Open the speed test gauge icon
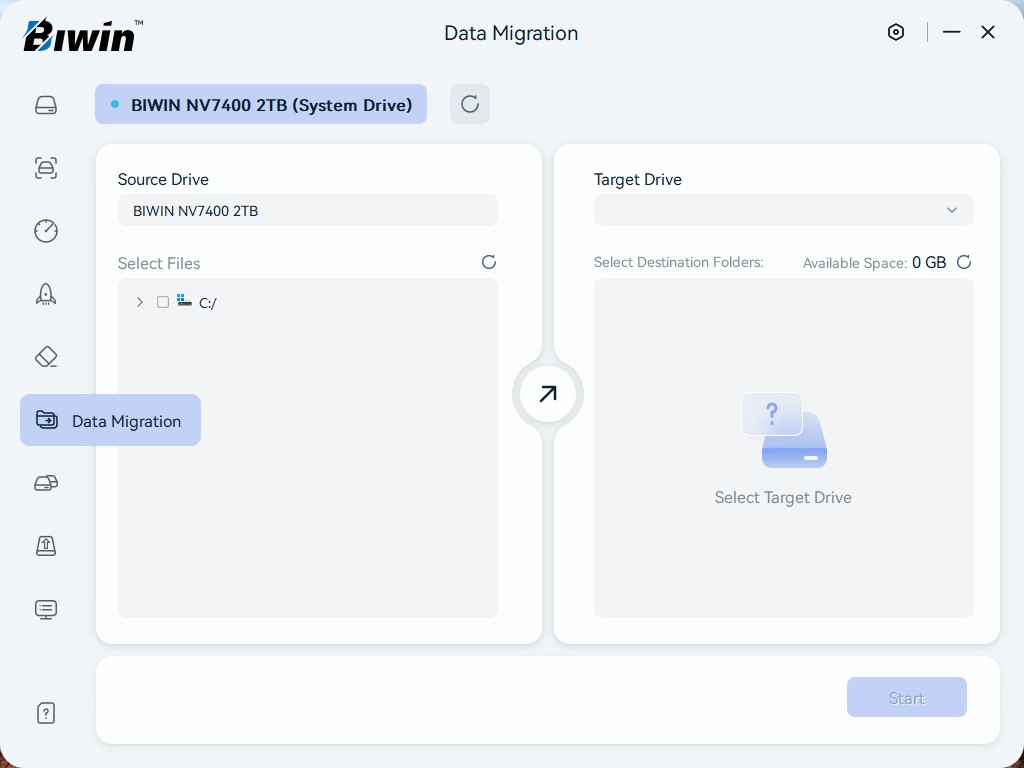Image resolution: width=1024 pixels, height=768 pixels. 46,231
